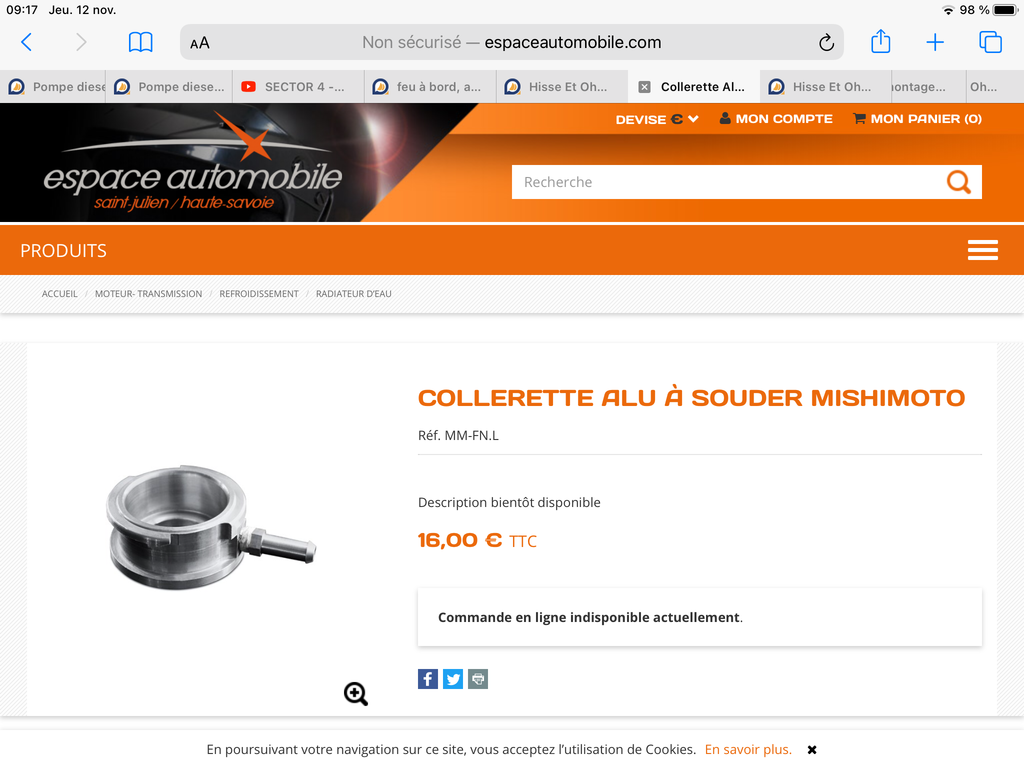The width and height of the screenshot is (1024, 768).
Task: Open the Safari bookmarks book icon
Action: coord(140,42)
